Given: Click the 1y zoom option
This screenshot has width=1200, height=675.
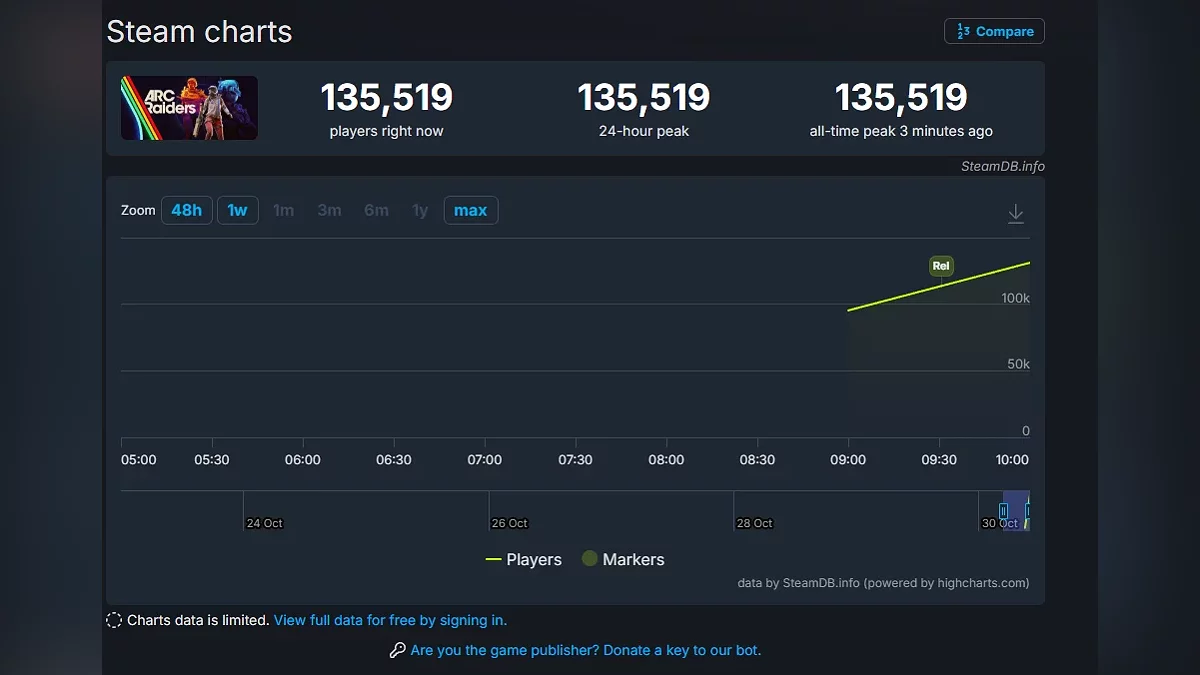Looking at the screenshot, I should tap(420, 210).
